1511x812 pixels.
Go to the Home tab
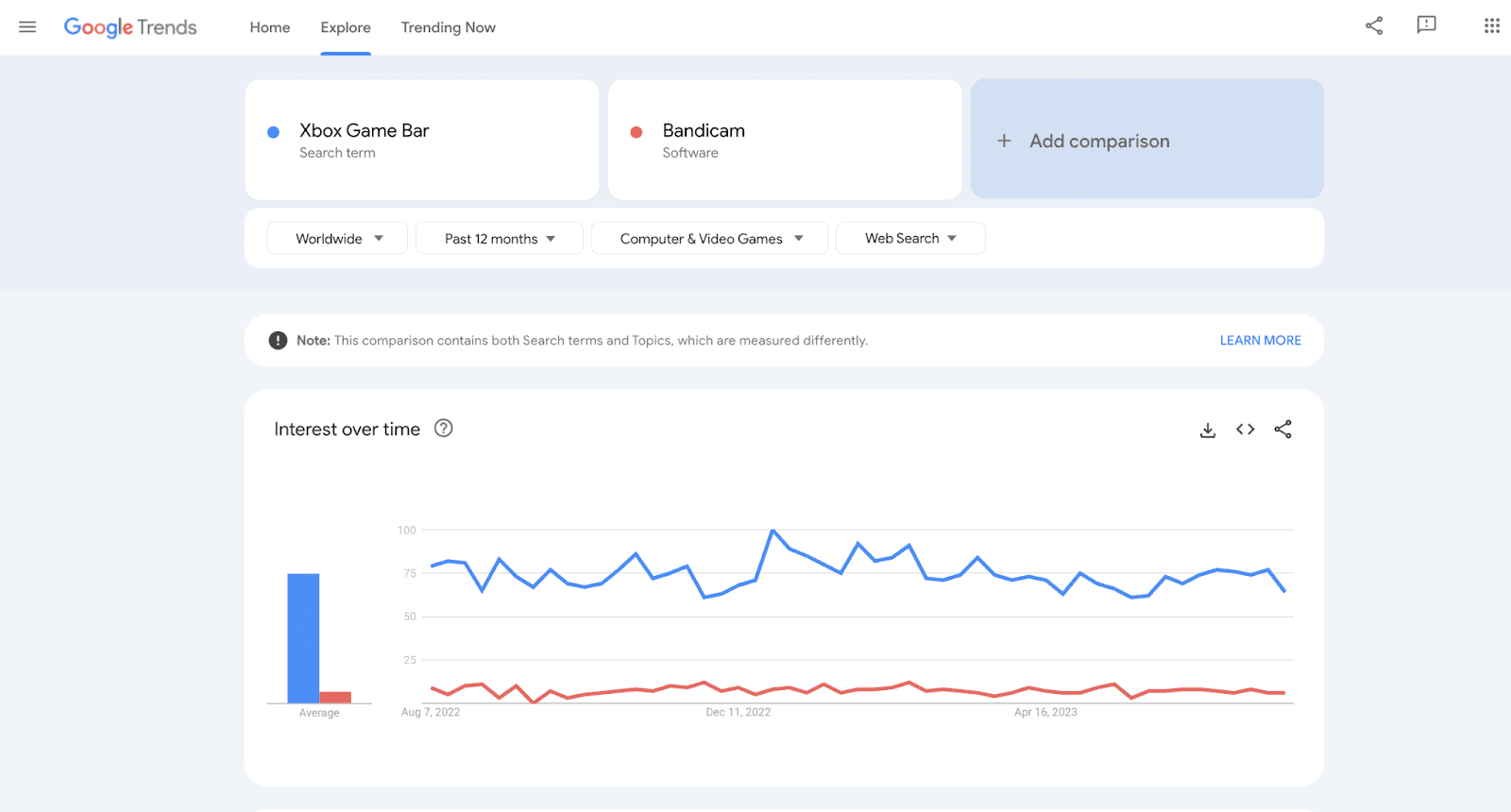point(270,27)
